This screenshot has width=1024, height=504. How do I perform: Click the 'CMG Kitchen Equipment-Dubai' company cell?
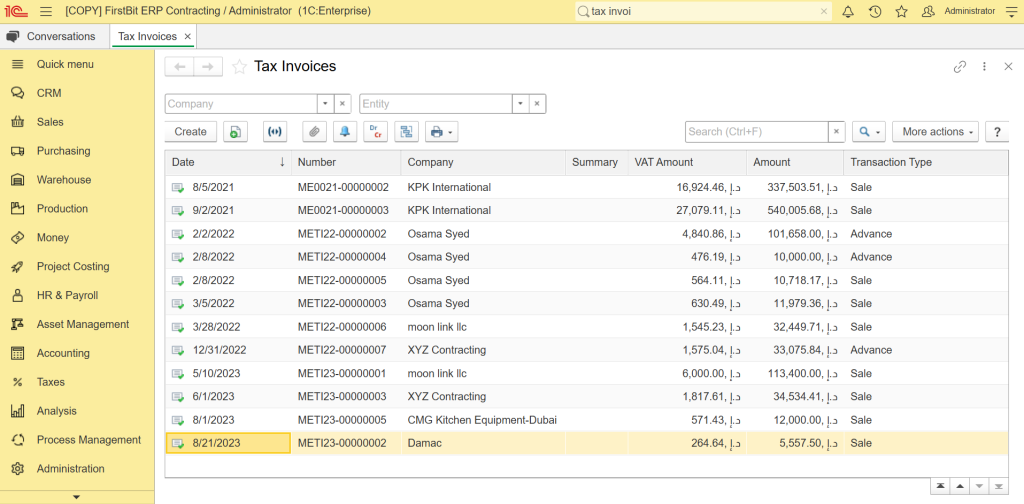pos(482,420)
